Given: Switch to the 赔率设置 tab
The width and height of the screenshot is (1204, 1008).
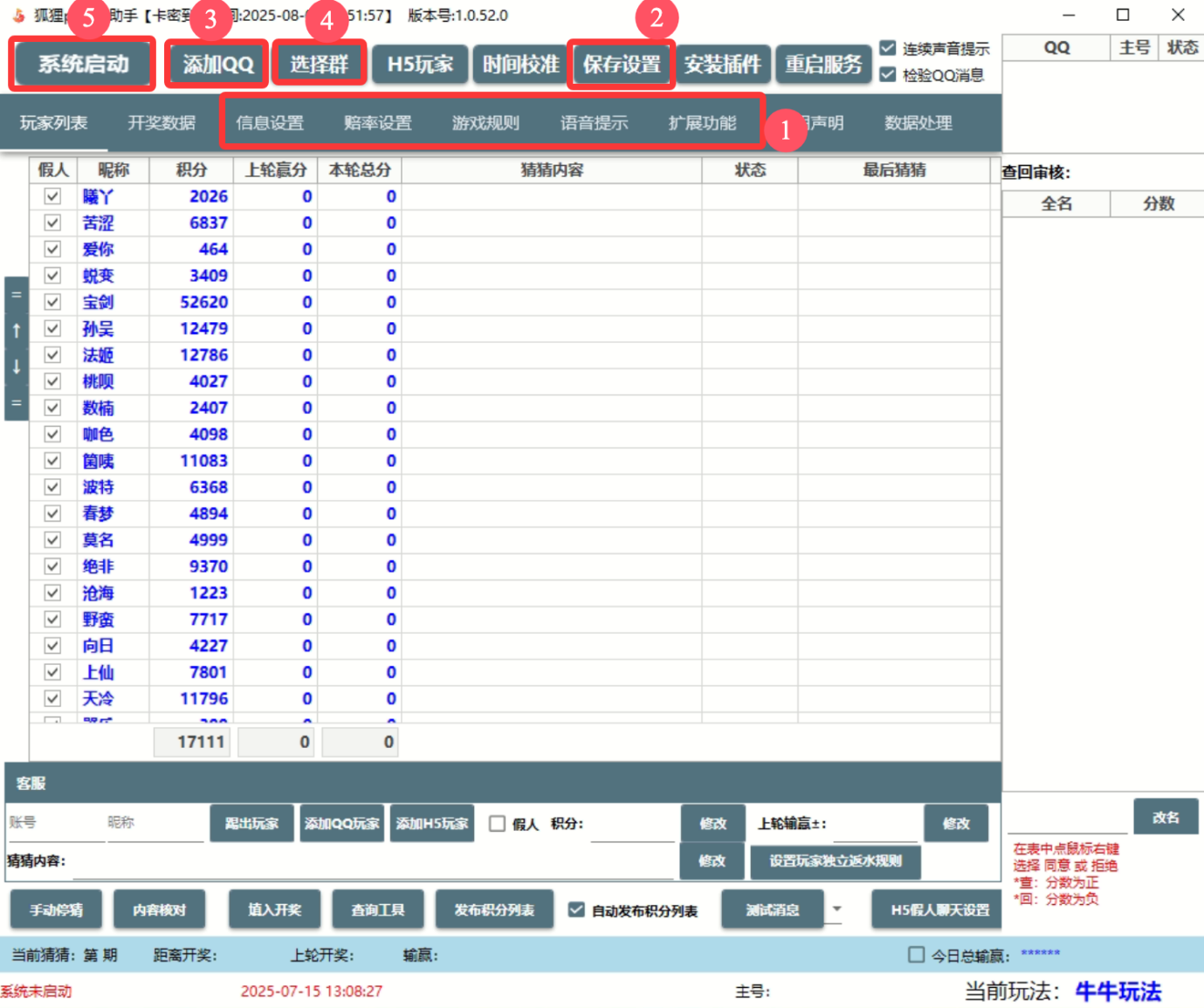Looking at the screenshot, I should click(x=377, y=123).
